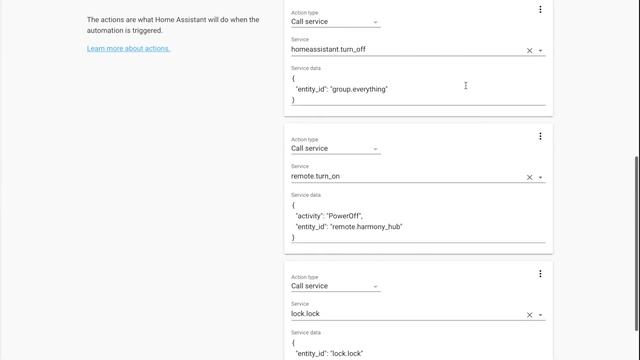Open the three-dot menu for the remote.turn_on action
The image size is (640, 360).
[540, 136]
